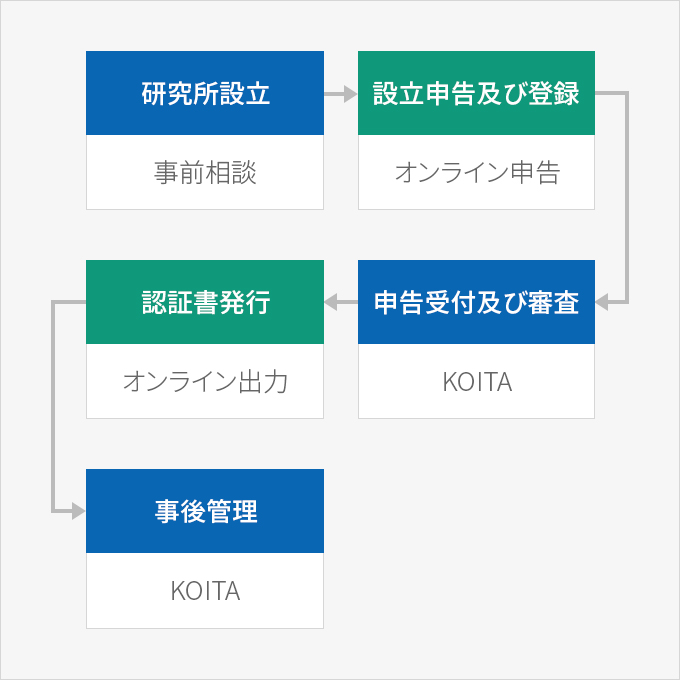Select the KOITA box under 事後管理
Viewport: 680px width, 680px height.
pos(205,591)
